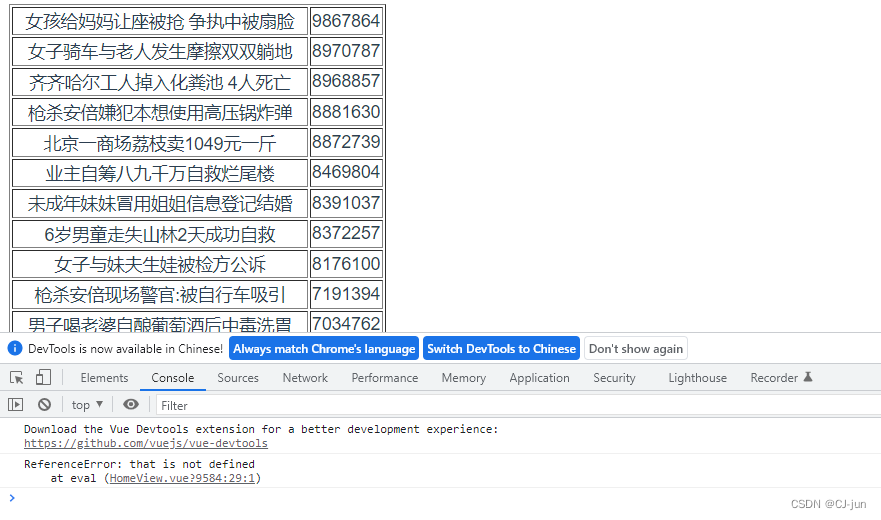Click the cell with value 8881630

tap(346, 112)
